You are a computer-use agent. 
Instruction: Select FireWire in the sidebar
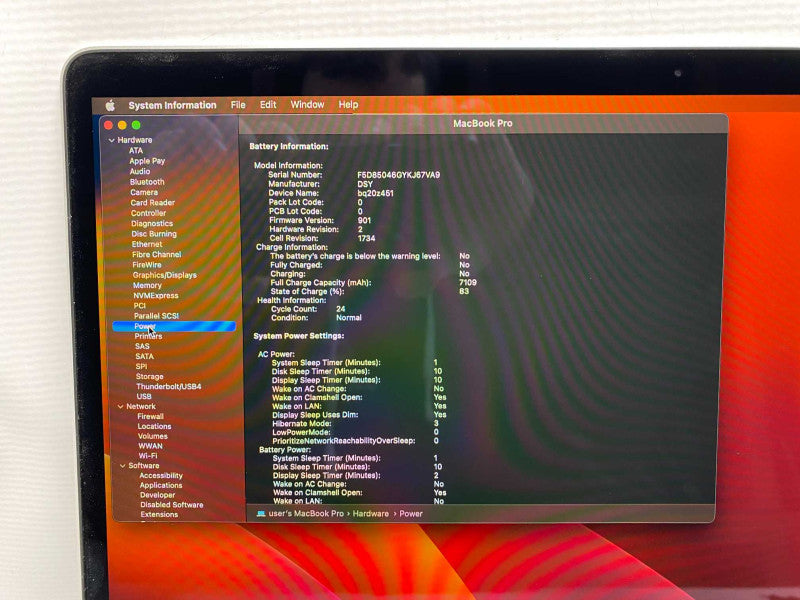[x=147, y=265]
